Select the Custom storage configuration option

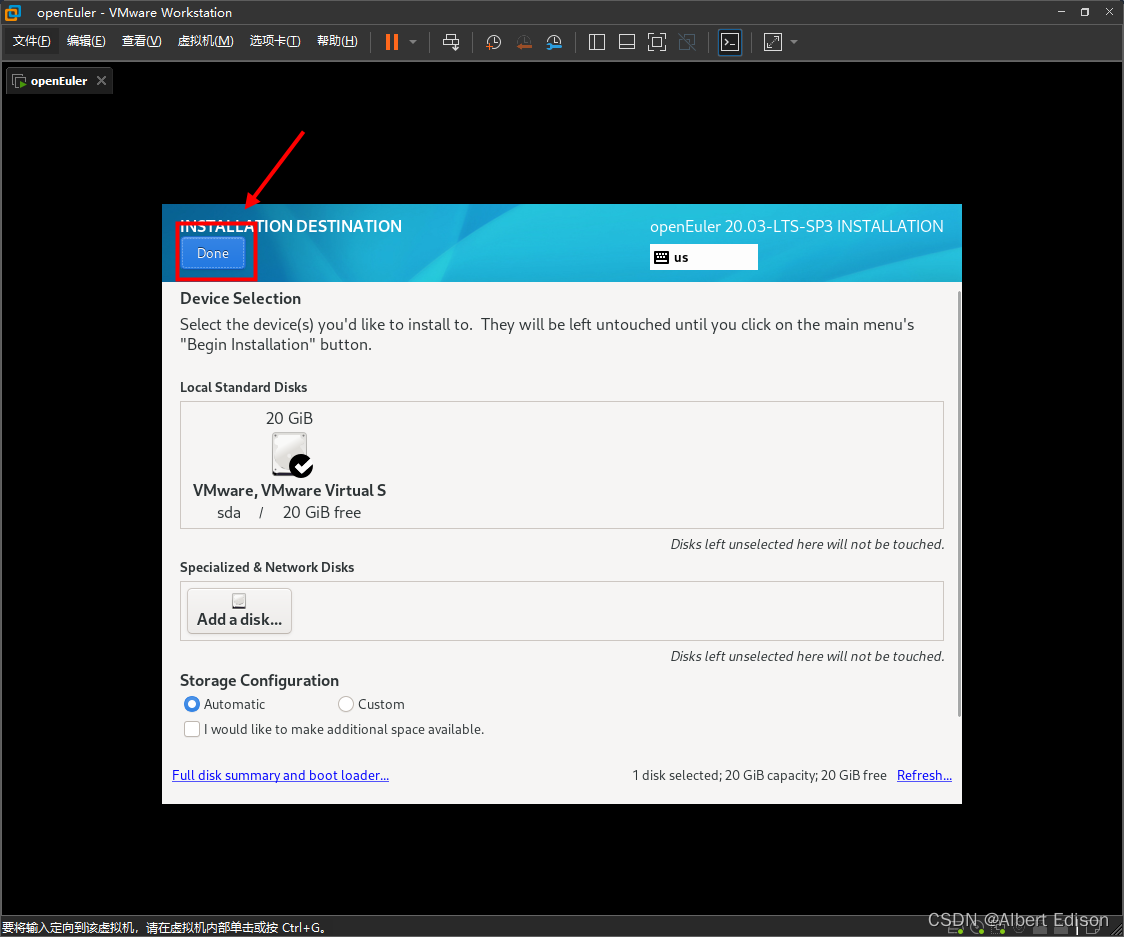point(345,704)
